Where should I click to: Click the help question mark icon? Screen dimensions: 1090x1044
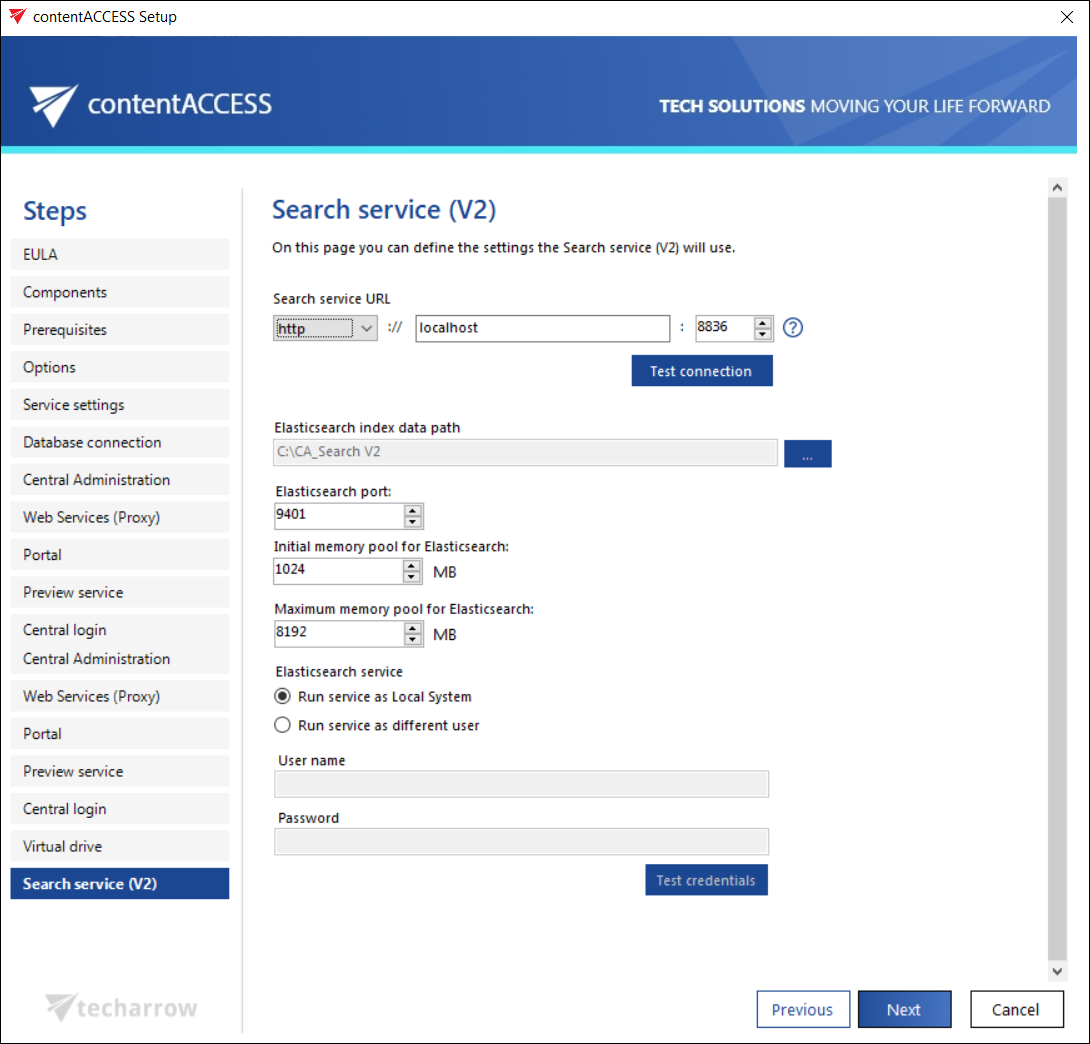793,328
